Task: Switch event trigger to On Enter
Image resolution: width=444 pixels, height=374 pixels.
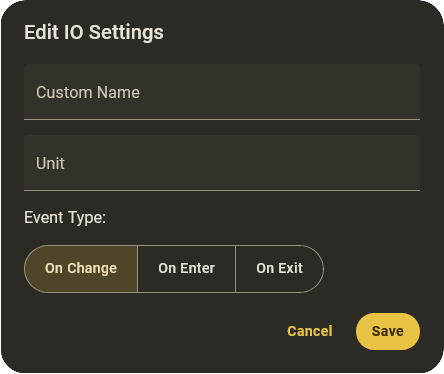Action: pos(186,269)
